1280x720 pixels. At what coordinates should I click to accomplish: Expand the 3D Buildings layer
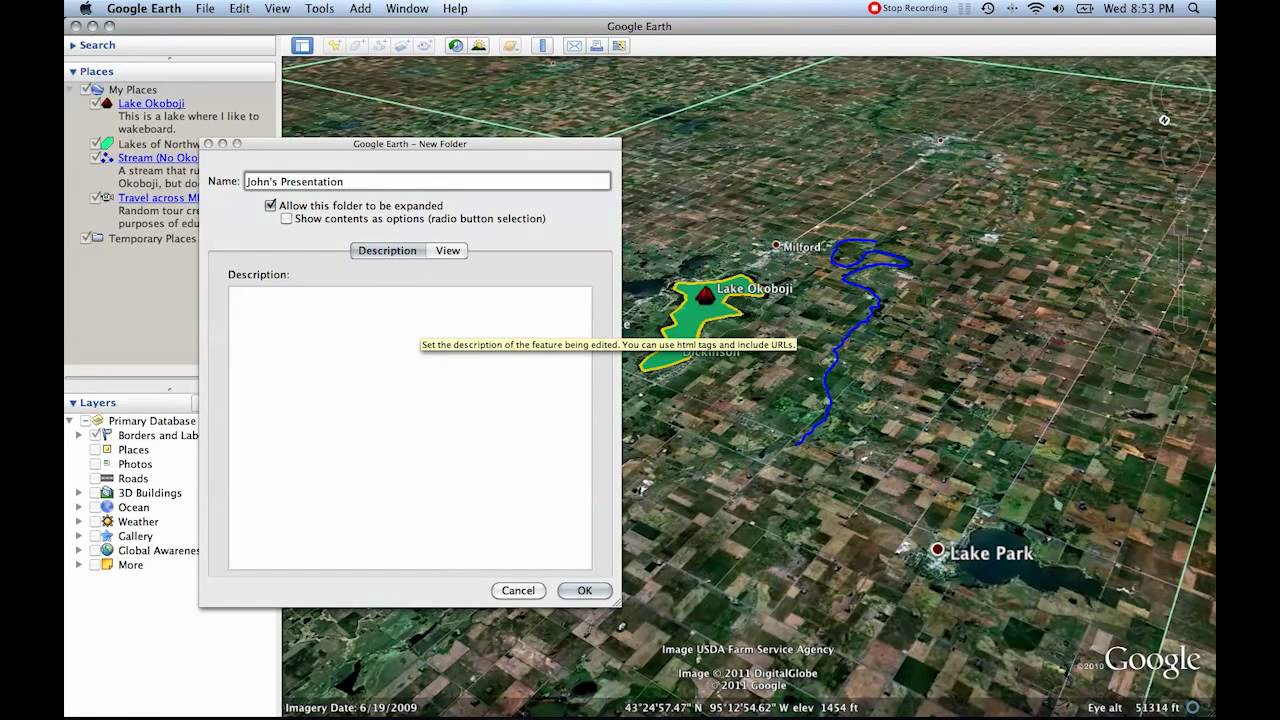79,492
